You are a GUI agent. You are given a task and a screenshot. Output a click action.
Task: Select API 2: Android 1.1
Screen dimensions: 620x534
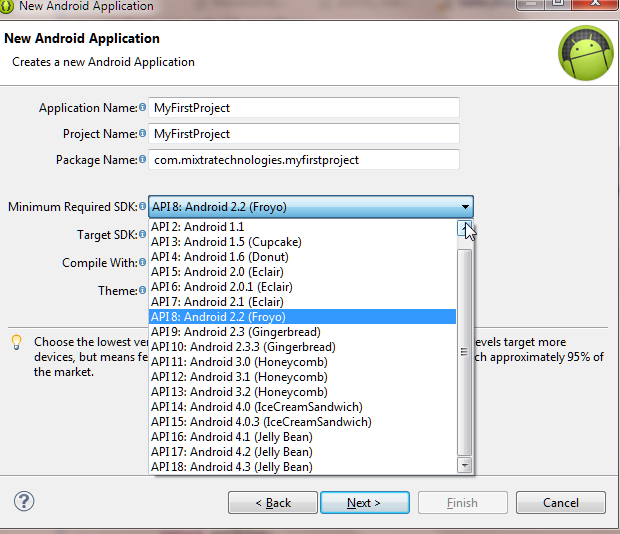[302, 227]
